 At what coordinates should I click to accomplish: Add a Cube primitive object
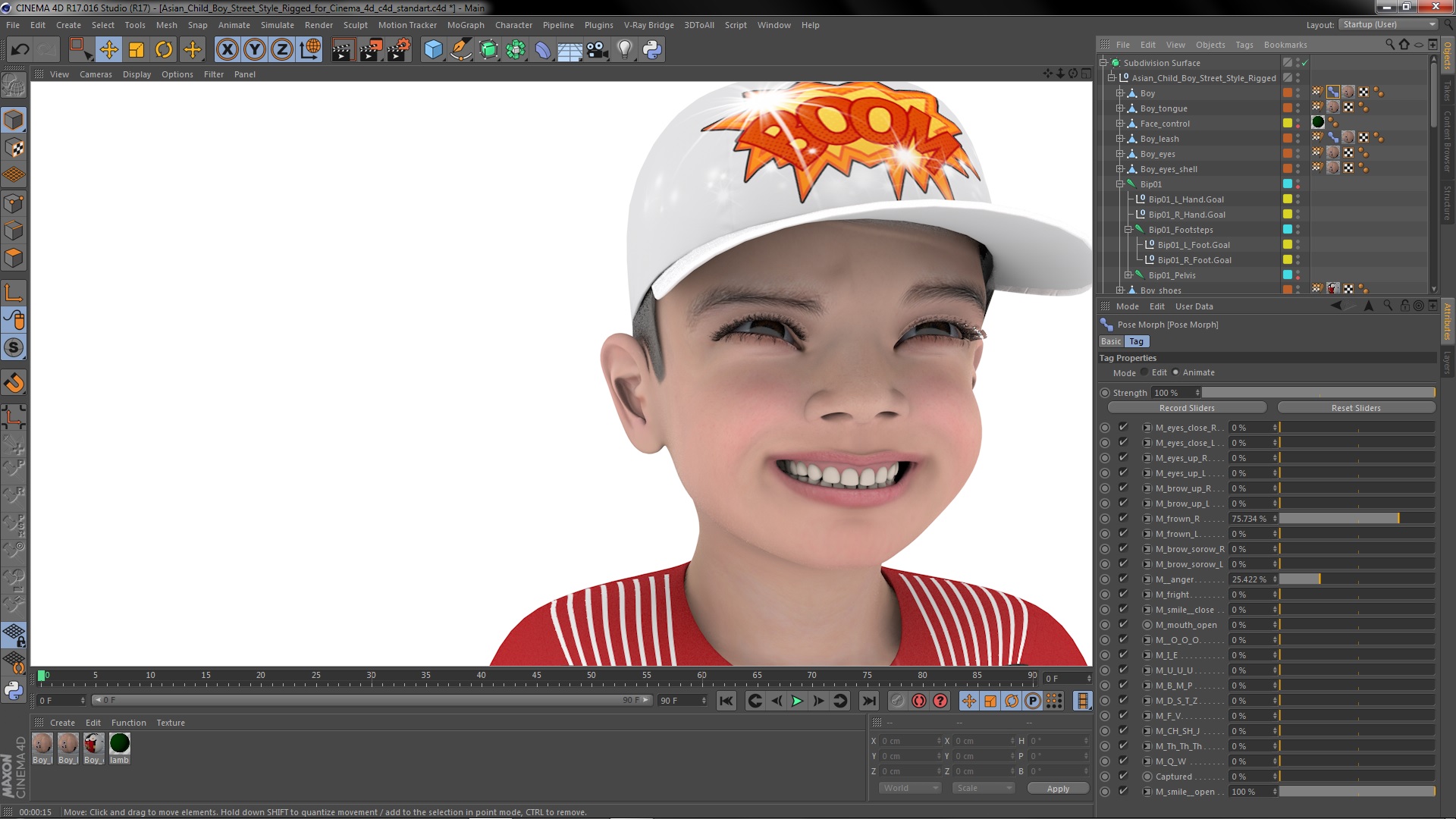[x=433, y=50]
